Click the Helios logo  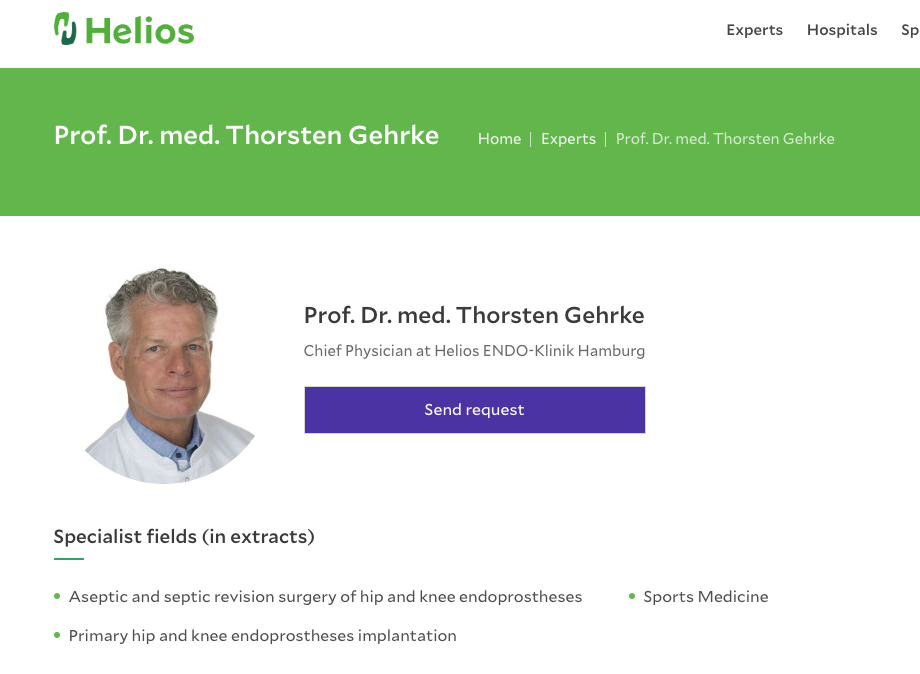[124, 30]
